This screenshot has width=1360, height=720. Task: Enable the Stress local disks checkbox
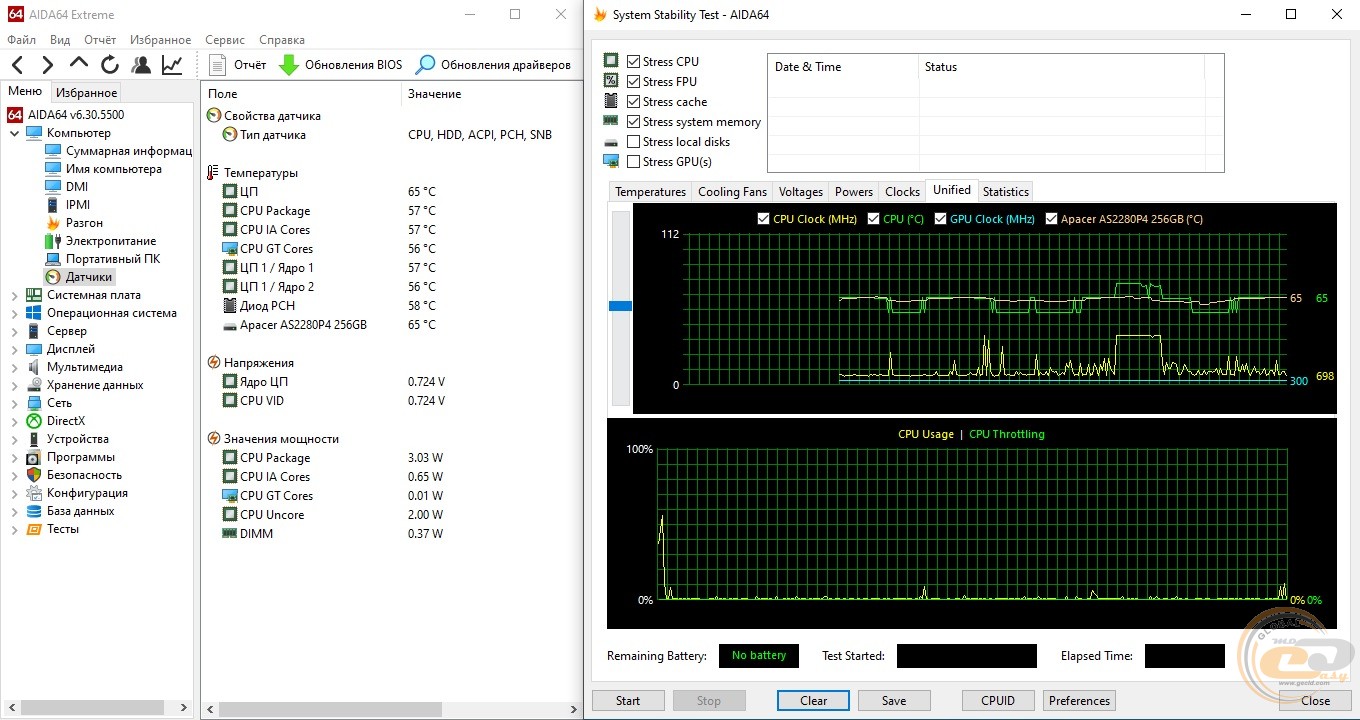(x=633, y=142)
